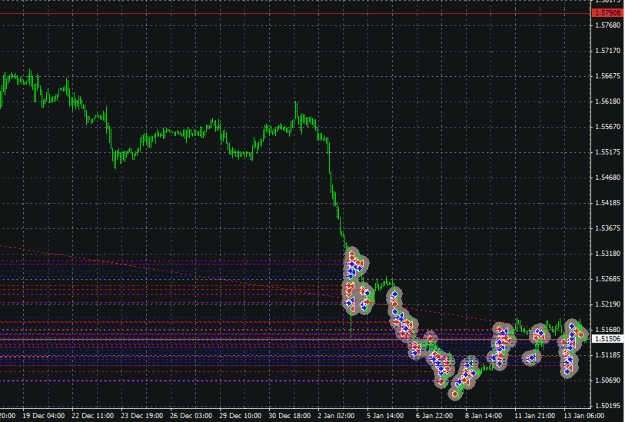Image resolution: width=625 pixels, height=422 pixels.
Task: Click the 26 Dec 03:00 time label
Action: pyautogui.click(x=191, y=415)
